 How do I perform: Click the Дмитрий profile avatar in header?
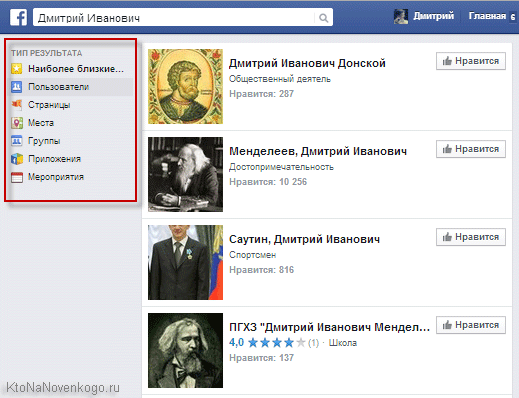[x=401, y=16]
